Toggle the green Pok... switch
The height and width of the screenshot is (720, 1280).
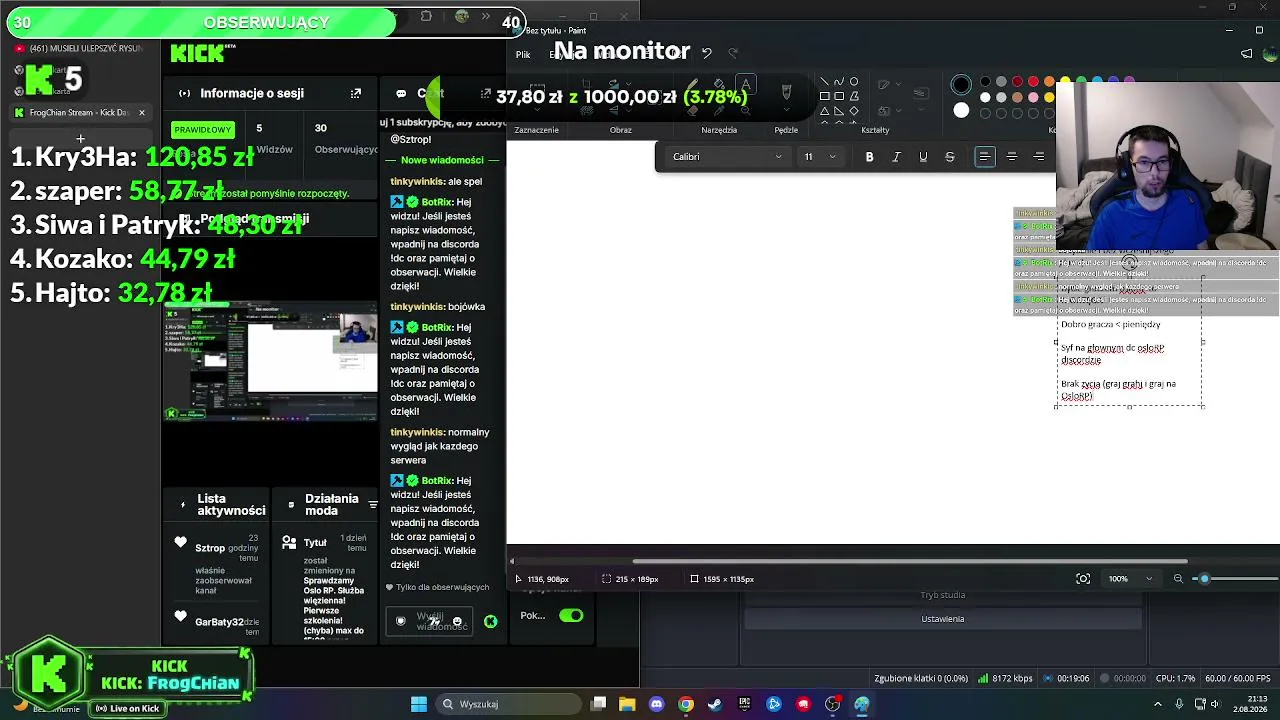tap(571, 616)
